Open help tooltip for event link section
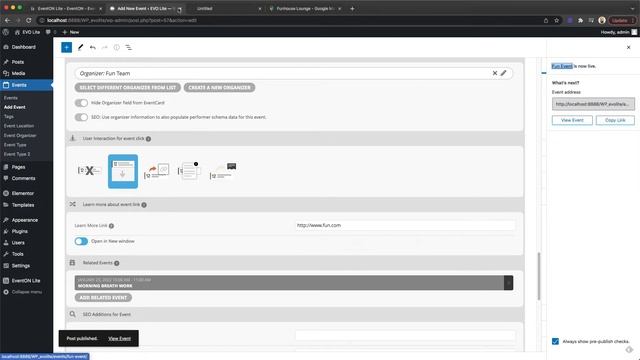The height and width of the screenshot is (360, 640). point(144,205)
